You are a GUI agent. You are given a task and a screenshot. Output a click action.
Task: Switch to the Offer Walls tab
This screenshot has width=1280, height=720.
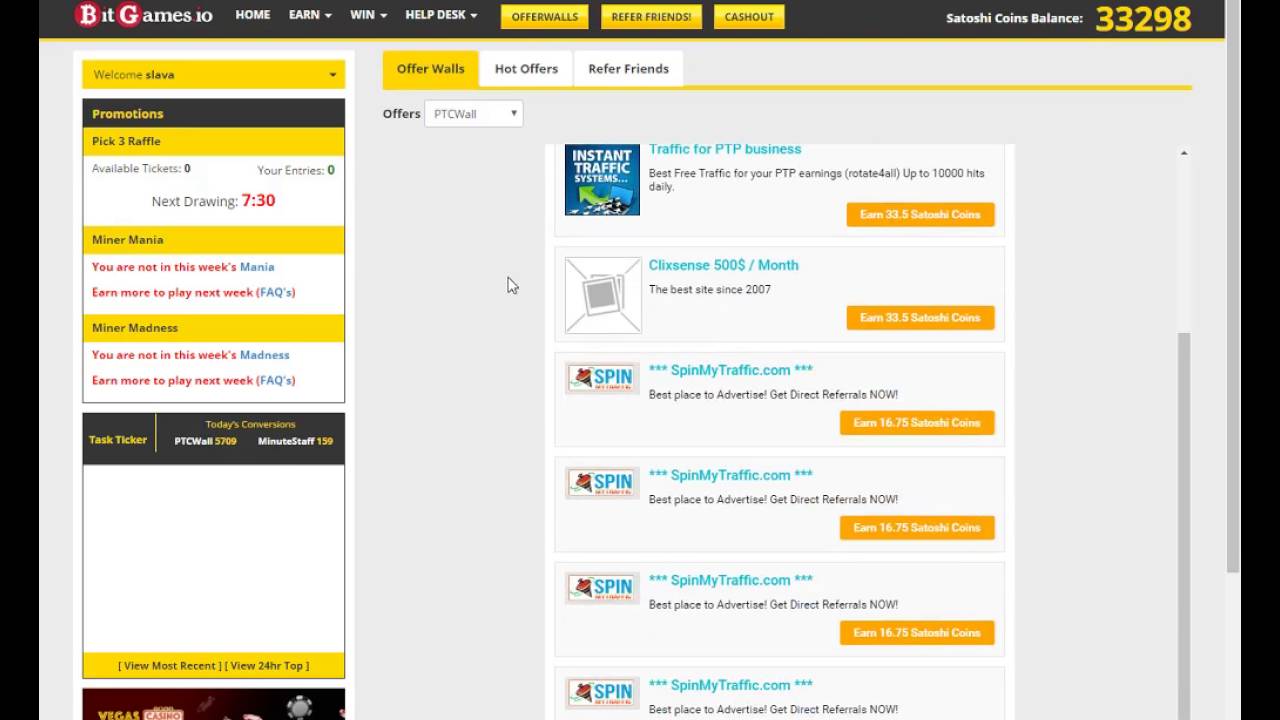click(430, 69)
